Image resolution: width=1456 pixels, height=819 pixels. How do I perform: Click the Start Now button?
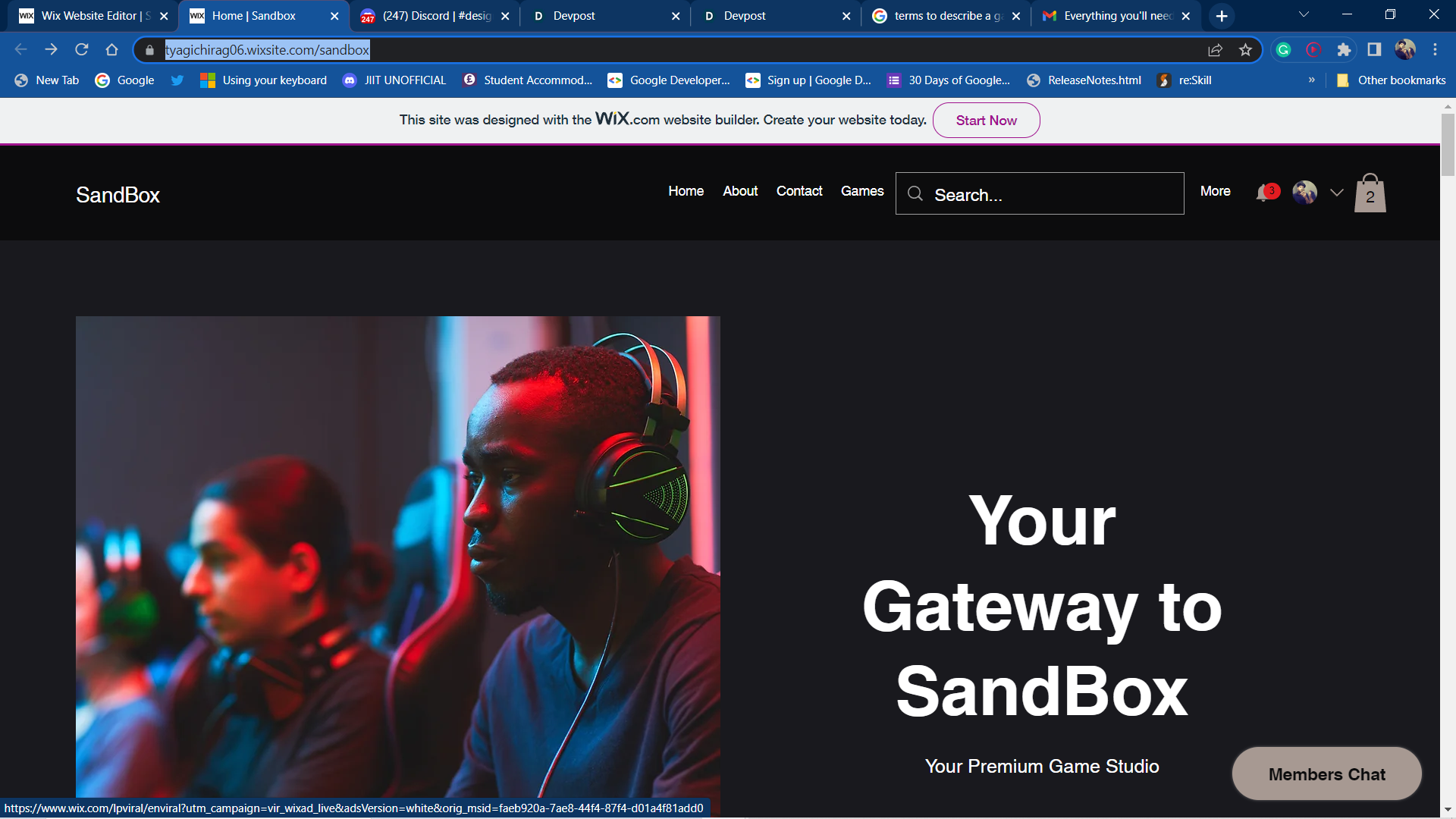pos(986,121)
